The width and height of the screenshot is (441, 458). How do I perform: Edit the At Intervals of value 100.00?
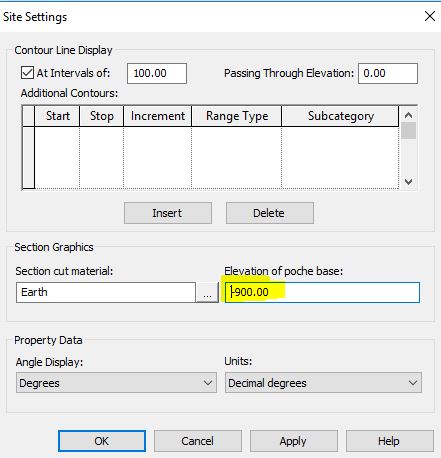(x=157, y=73)
